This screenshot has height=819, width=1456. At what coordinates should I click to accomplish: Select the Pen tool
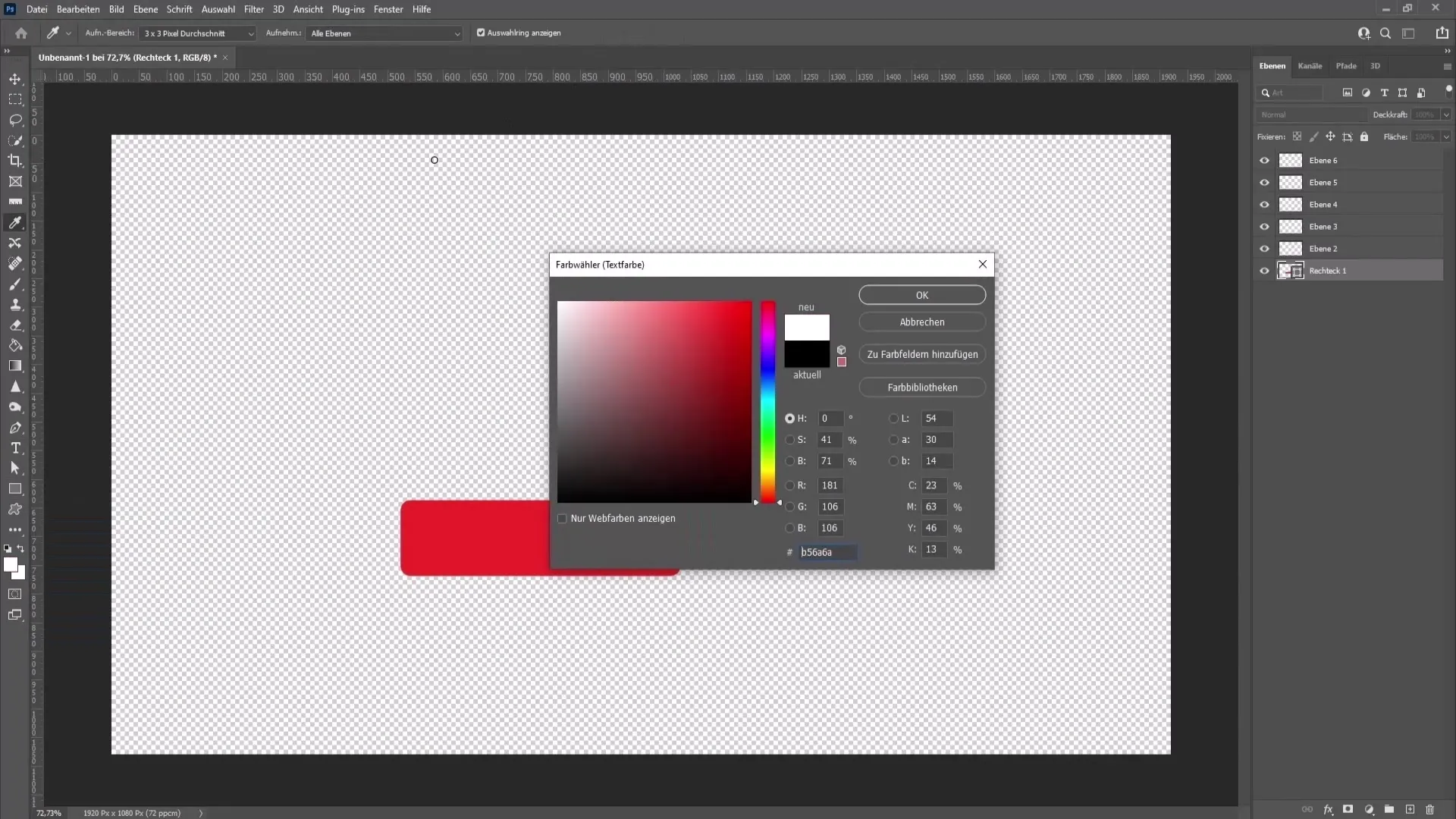tap(15, 428)
